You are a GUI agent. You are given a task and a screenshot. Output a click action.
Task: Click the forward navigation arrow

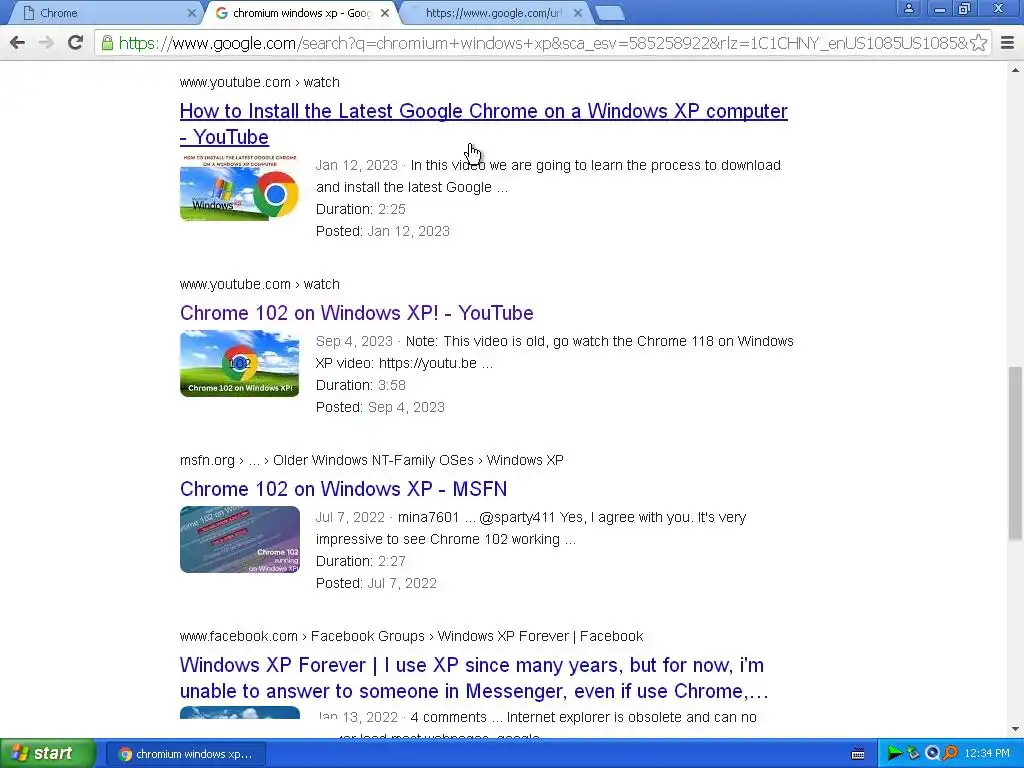[46, 43]
